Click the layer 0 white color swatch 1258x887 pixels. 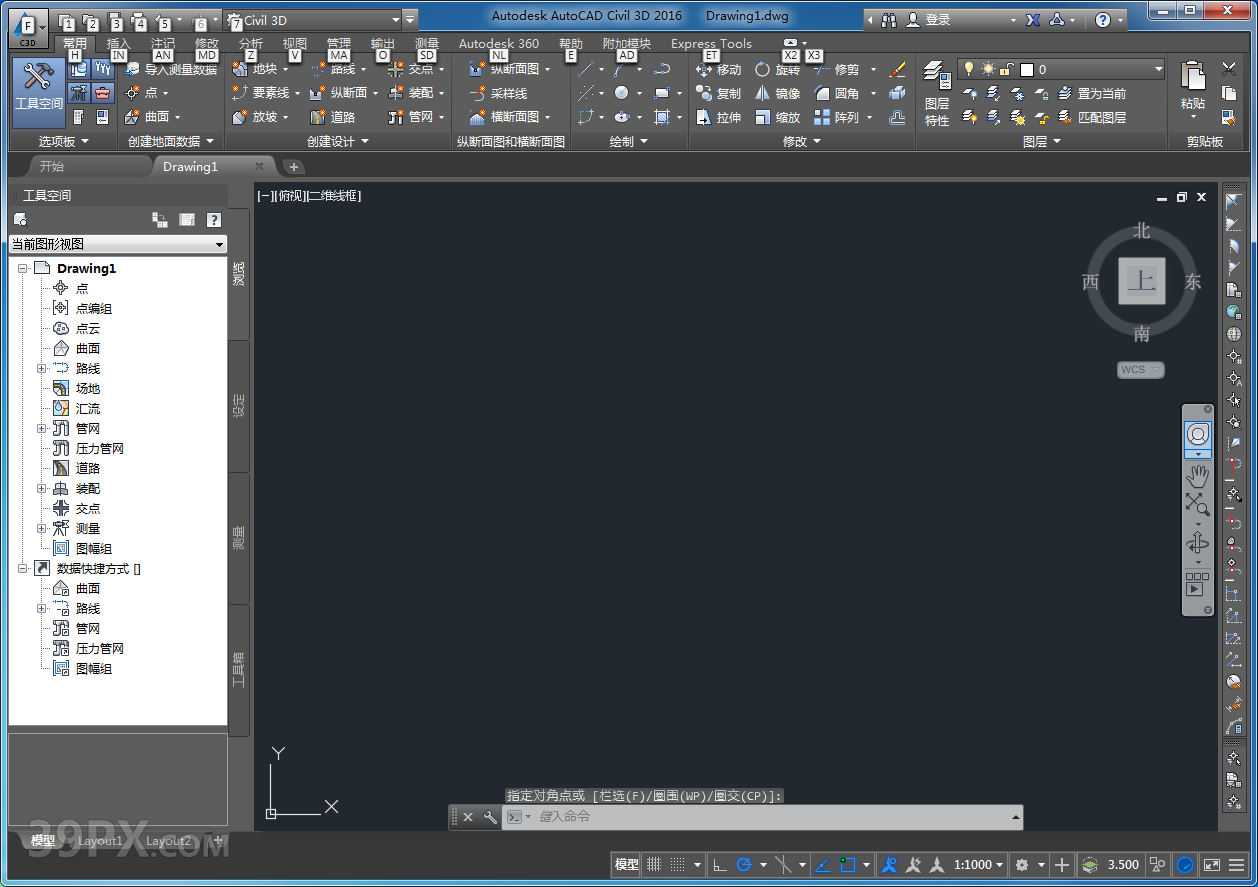tap(1026, 69)
